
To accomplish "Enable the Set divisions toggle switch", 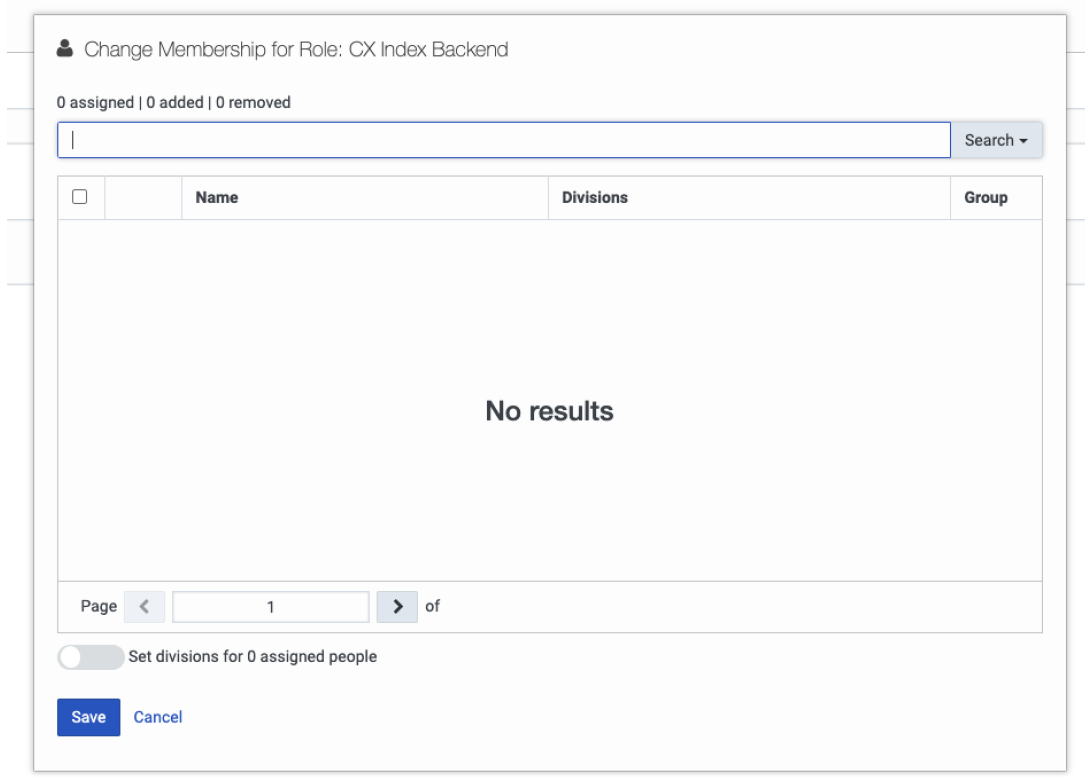I will [91, 657].
